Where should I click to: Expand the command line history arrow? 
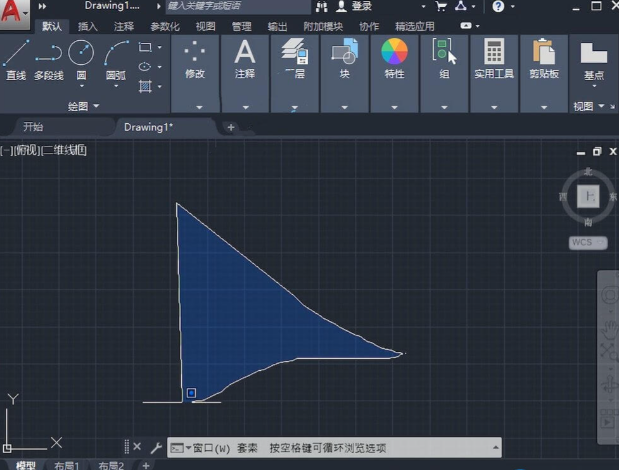click(x=495, y=448)
